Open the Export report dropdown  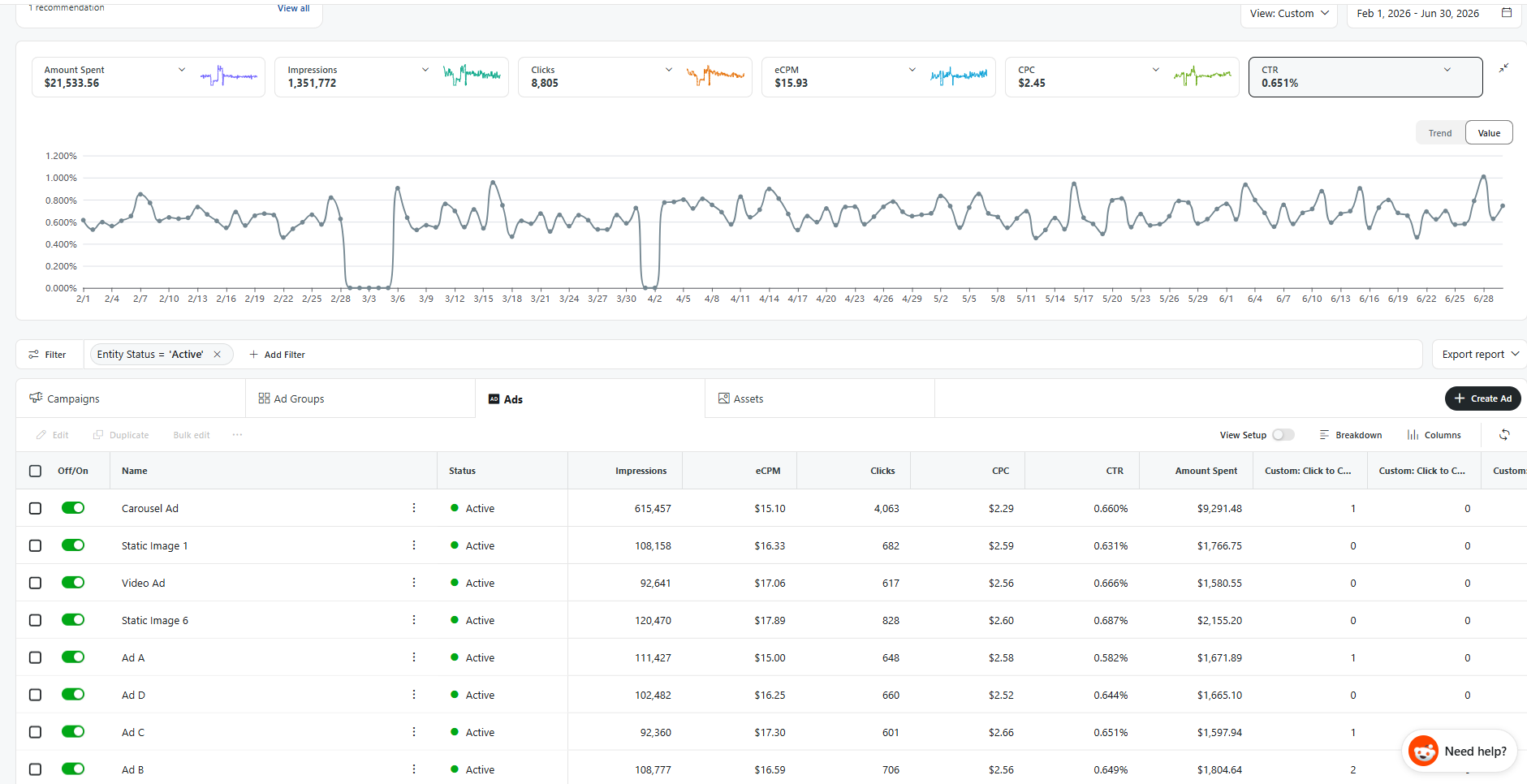[1480, 355]
